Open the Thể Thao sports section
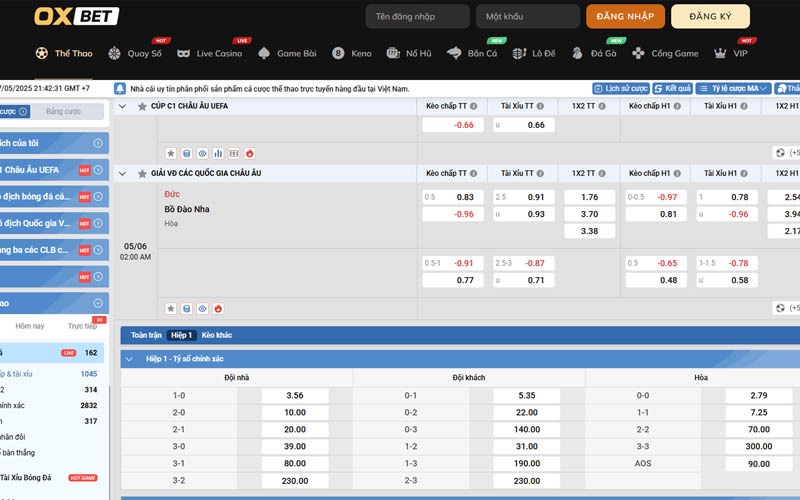The height and width of the screenshot is (500, 800). coord(64,53)
